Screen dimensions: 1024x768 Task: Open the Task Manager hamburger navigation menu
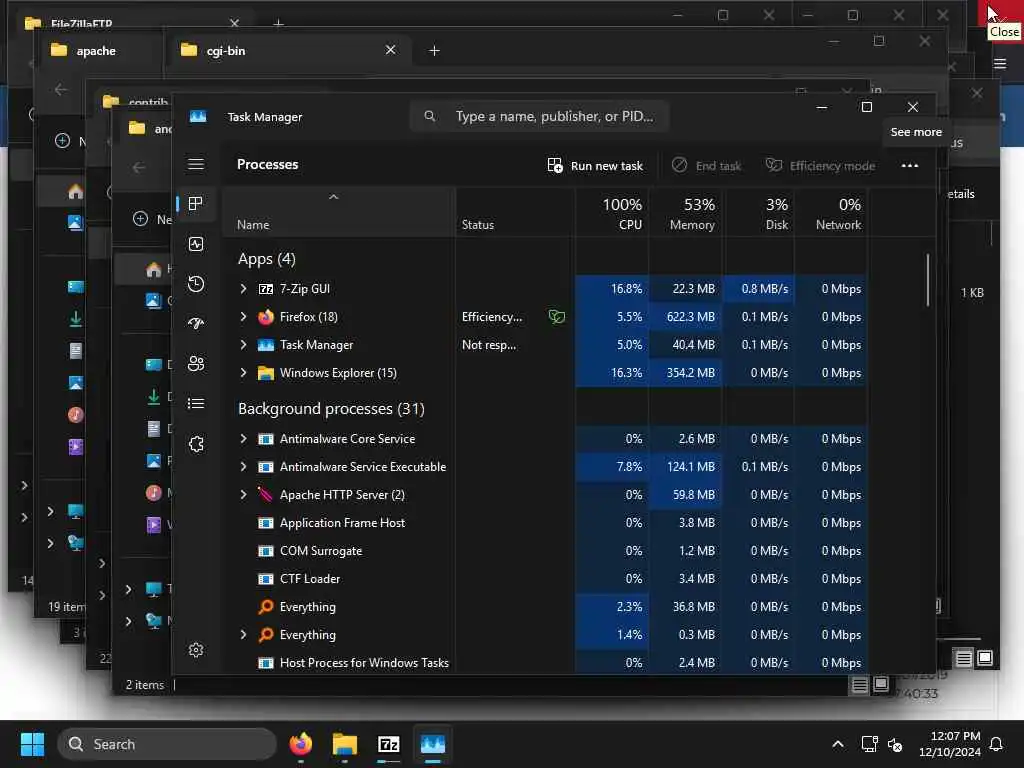tap(196, 164)
